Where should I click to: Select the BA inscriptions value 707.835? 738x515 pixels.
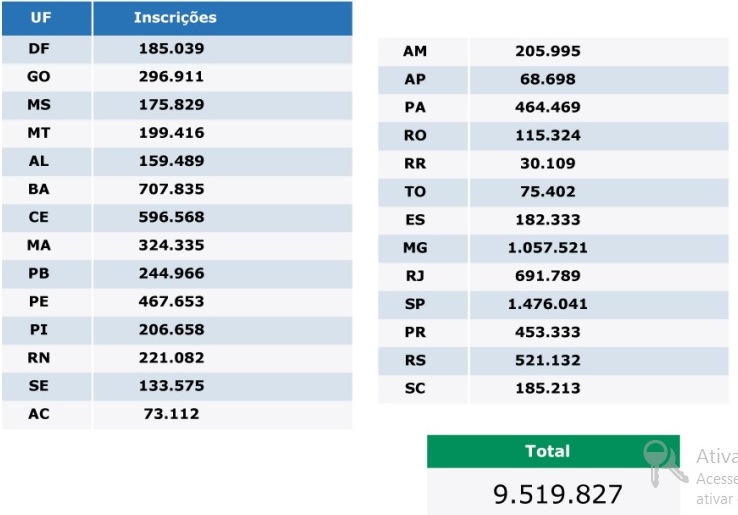pyautogui.click(x=172, y=189)
